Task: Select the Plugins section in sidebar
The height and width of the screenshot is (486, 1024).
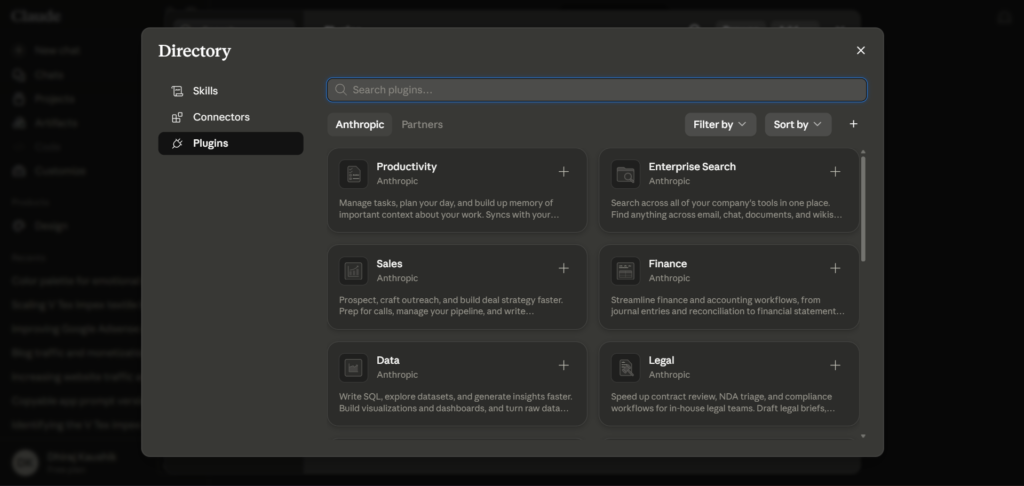Action: pyautogui.click(x=231, y=143)
